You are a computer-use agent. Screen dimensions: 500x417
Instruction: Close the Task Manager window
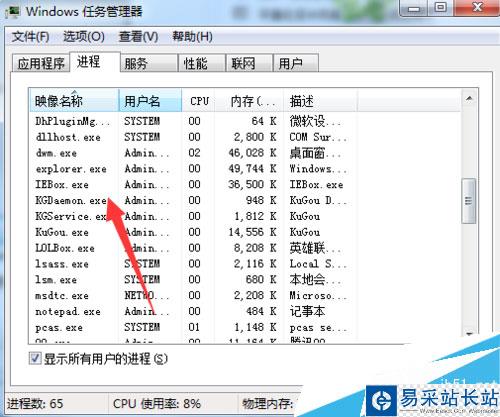point(477,8)
